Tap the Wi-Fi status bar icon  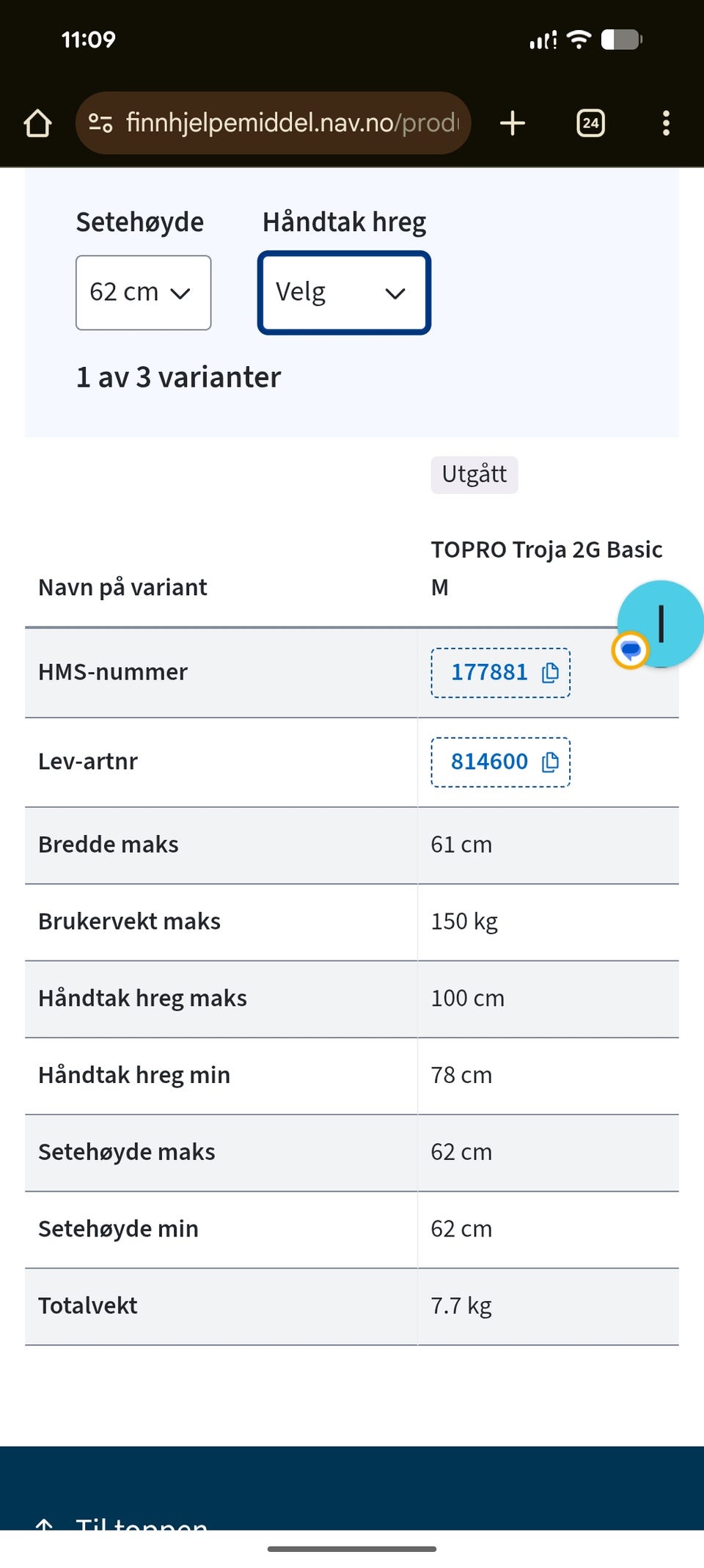click(579, 39)
